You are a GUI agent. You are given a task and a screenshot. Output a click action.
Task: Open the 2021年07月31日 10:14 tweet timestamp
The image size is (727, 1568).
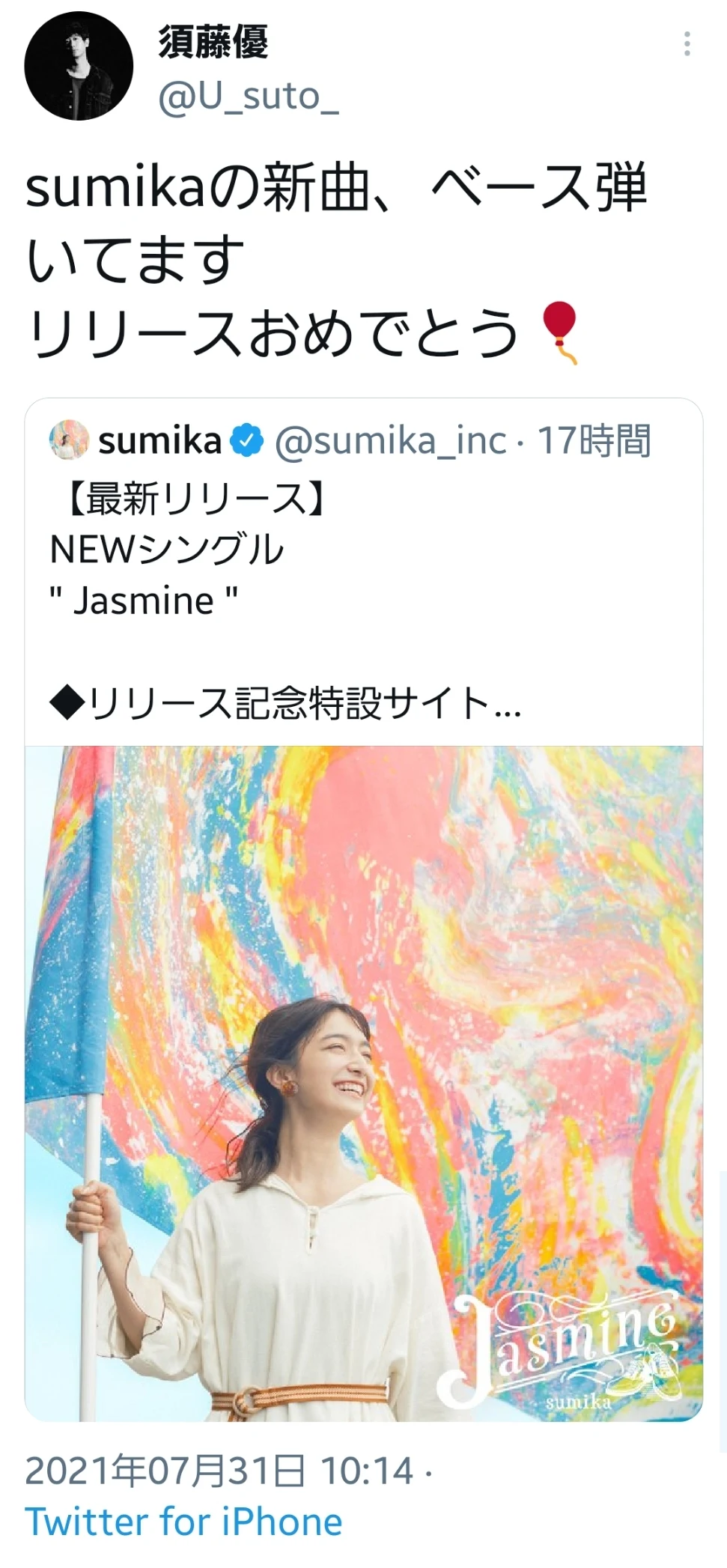point(219,1471)
